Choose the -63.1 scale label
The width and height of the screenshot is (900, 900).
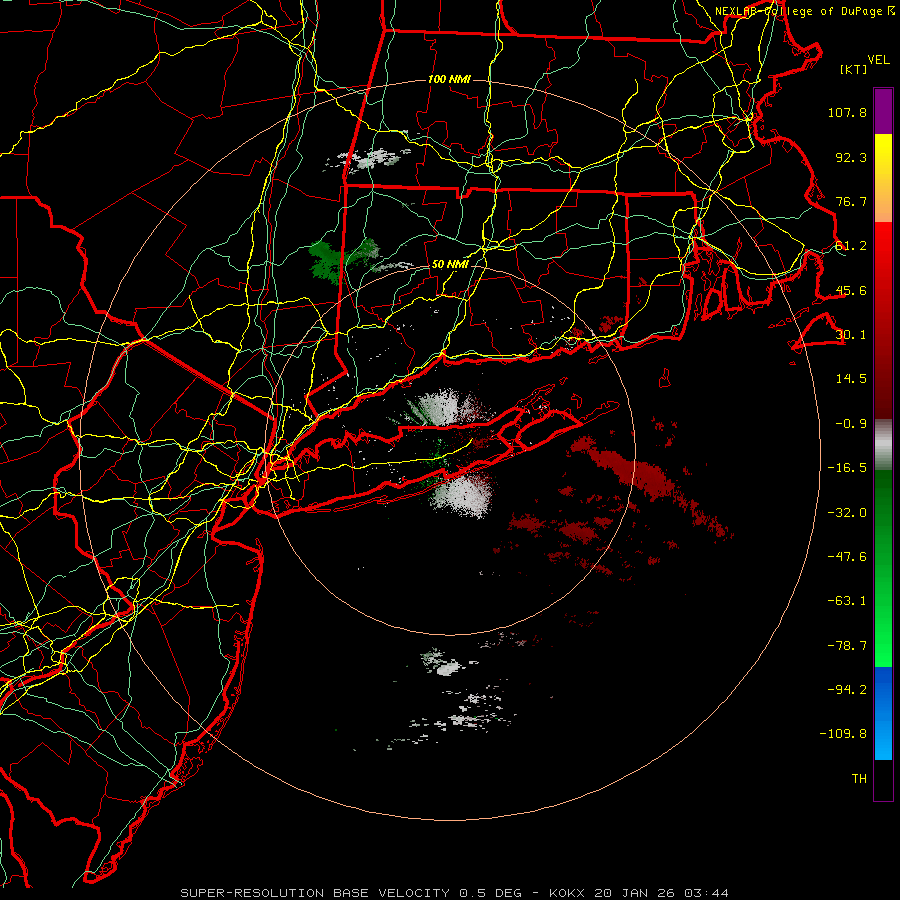[x=847, y=601]
